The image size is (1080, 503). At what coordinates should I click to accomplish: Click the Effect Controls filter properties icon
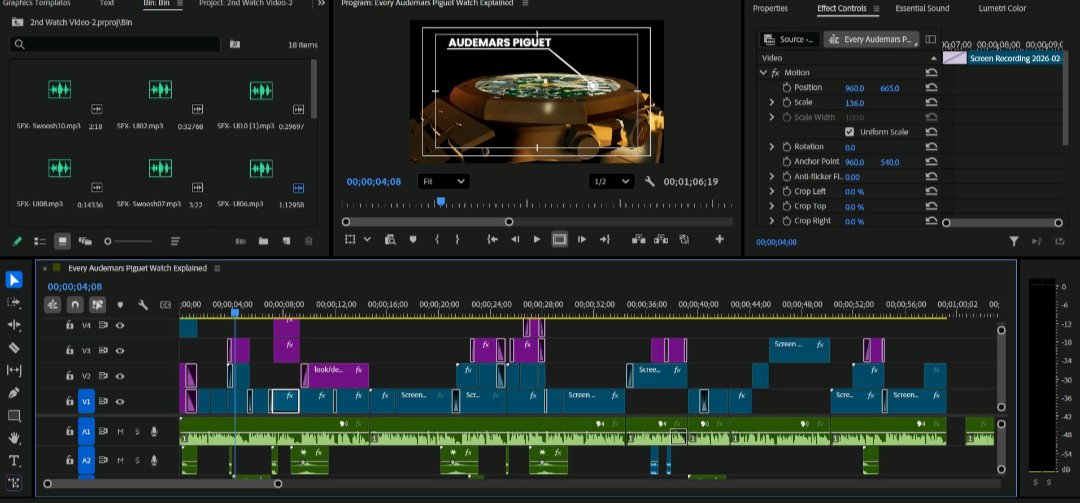tap(1014, 241)
